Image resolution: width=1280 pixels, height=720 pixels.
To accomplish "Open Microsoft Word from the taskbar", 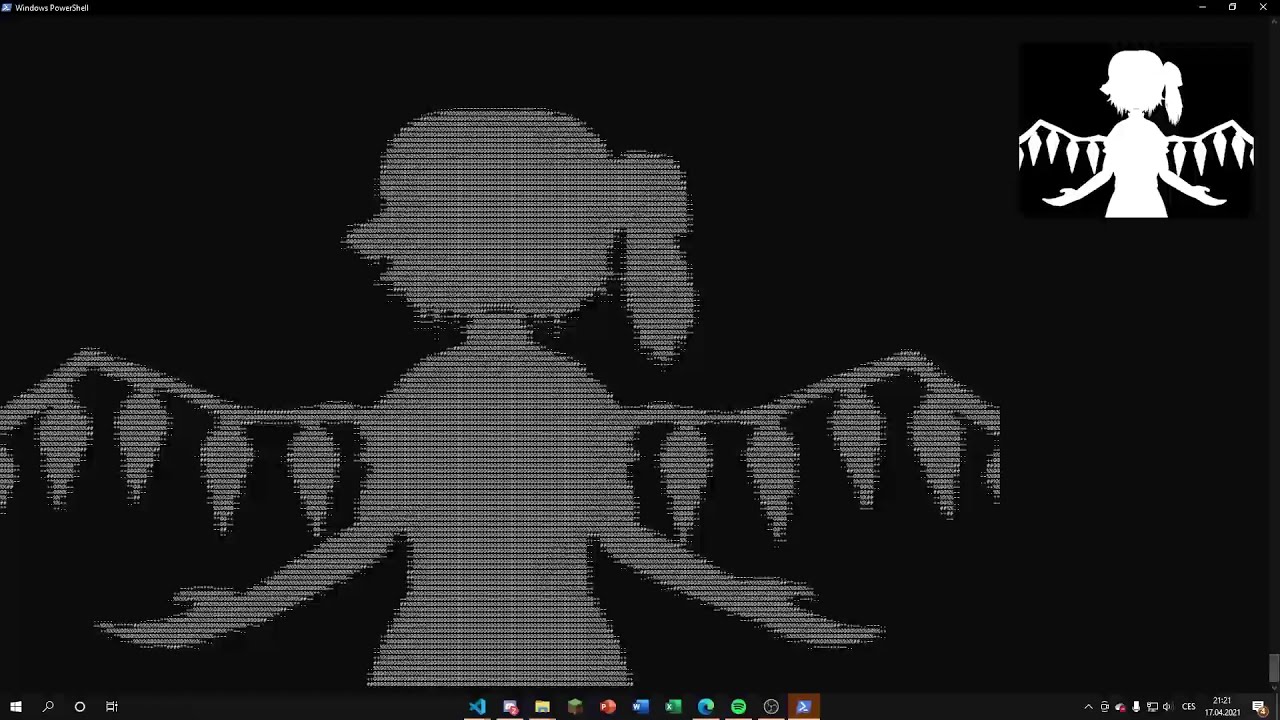I will pos(640,707).
